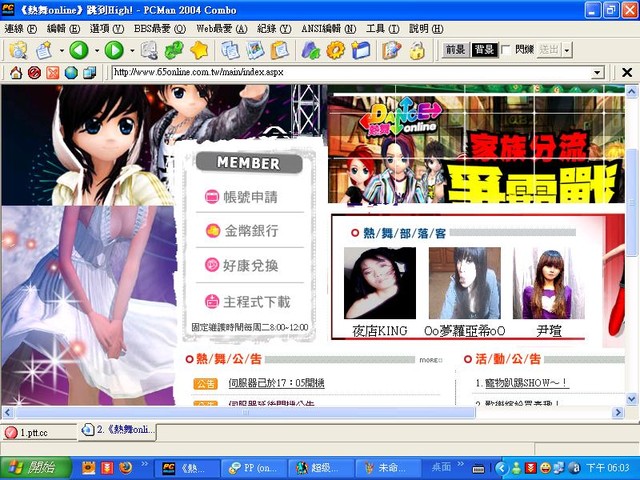Click the cascaded windows icon
Image resolution: width=640 pixels, height=480 pixels.
(x=89, y=73)
